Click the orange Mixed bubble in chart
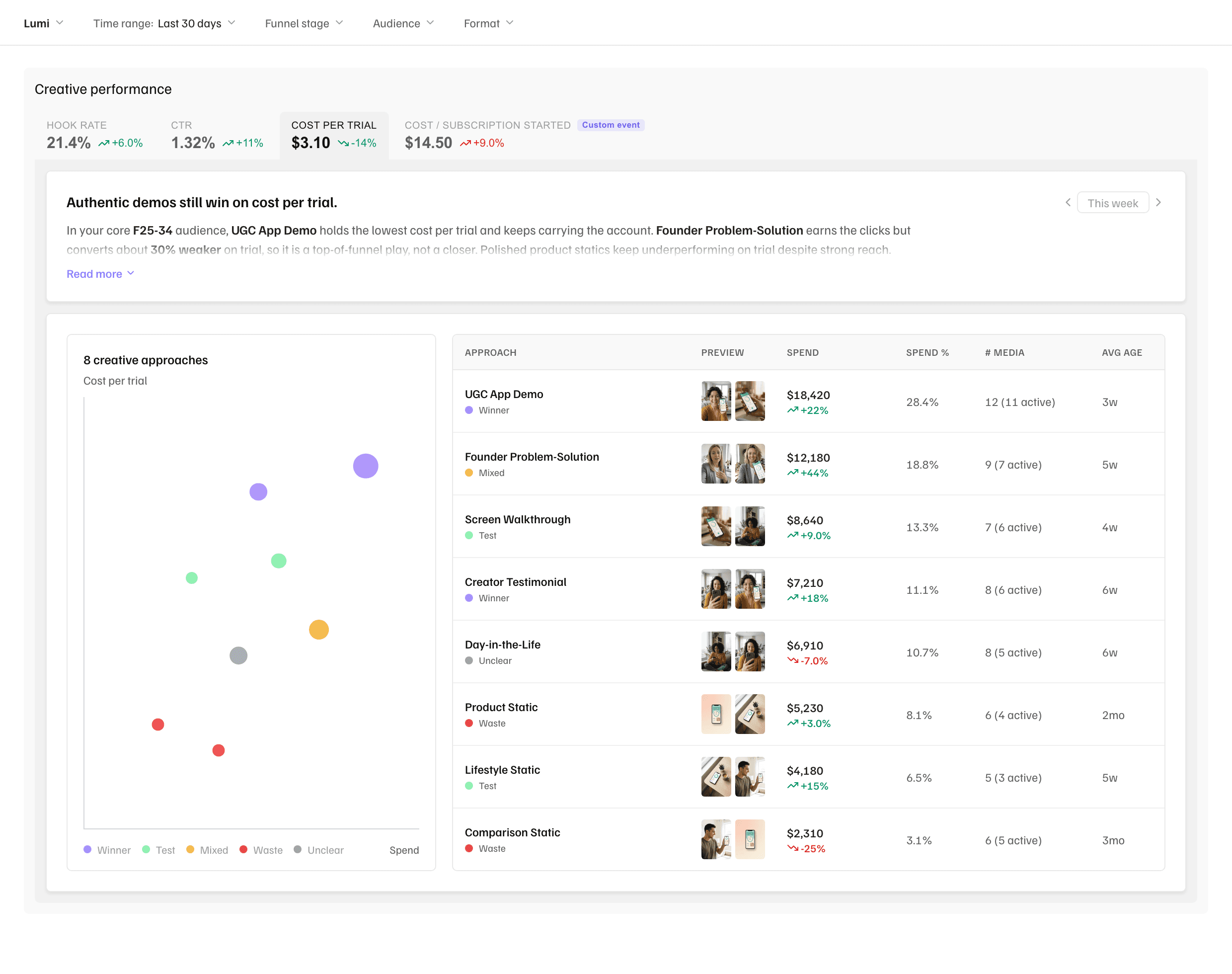Screen dimensions: 1232x974 [319, 630]
